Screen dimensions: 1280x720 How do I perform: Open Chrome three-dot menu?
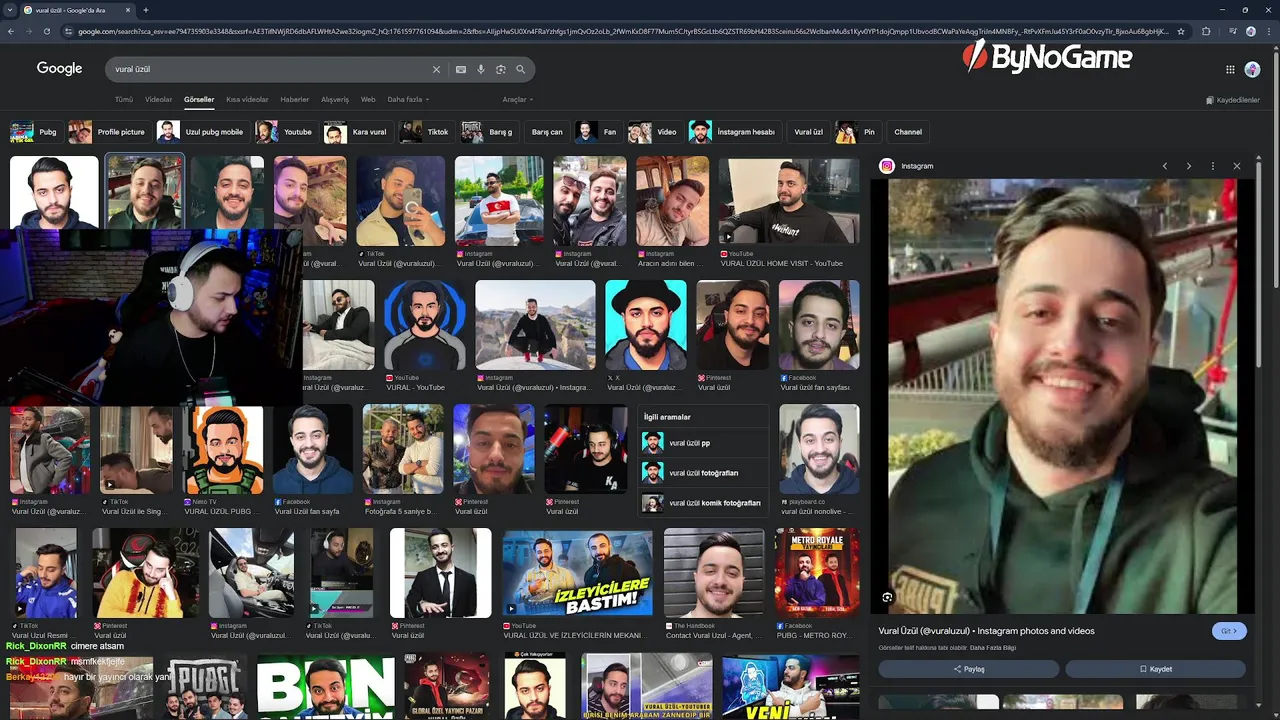pos(1269,31)
